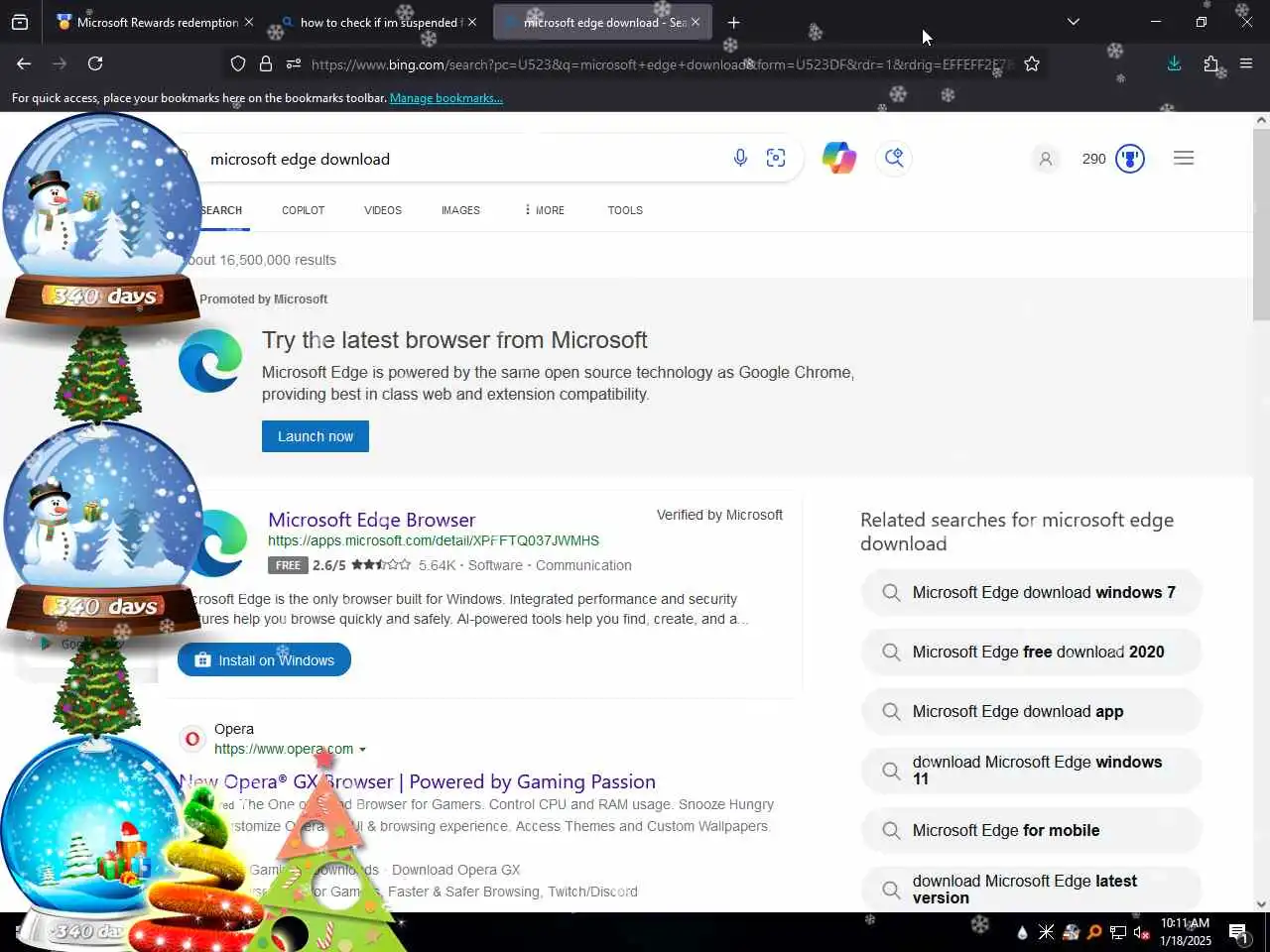Image resolution: width=1270 pixels, height=952 pixels.
Task: Open the Tools search filter
Action: 625,210
